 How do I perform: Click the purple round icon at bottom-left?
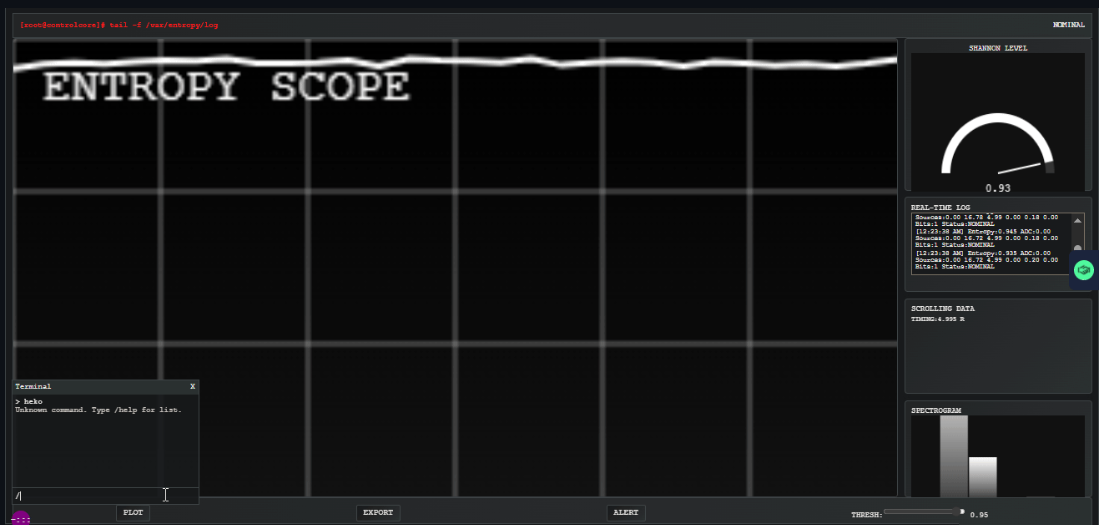[20, 519]
